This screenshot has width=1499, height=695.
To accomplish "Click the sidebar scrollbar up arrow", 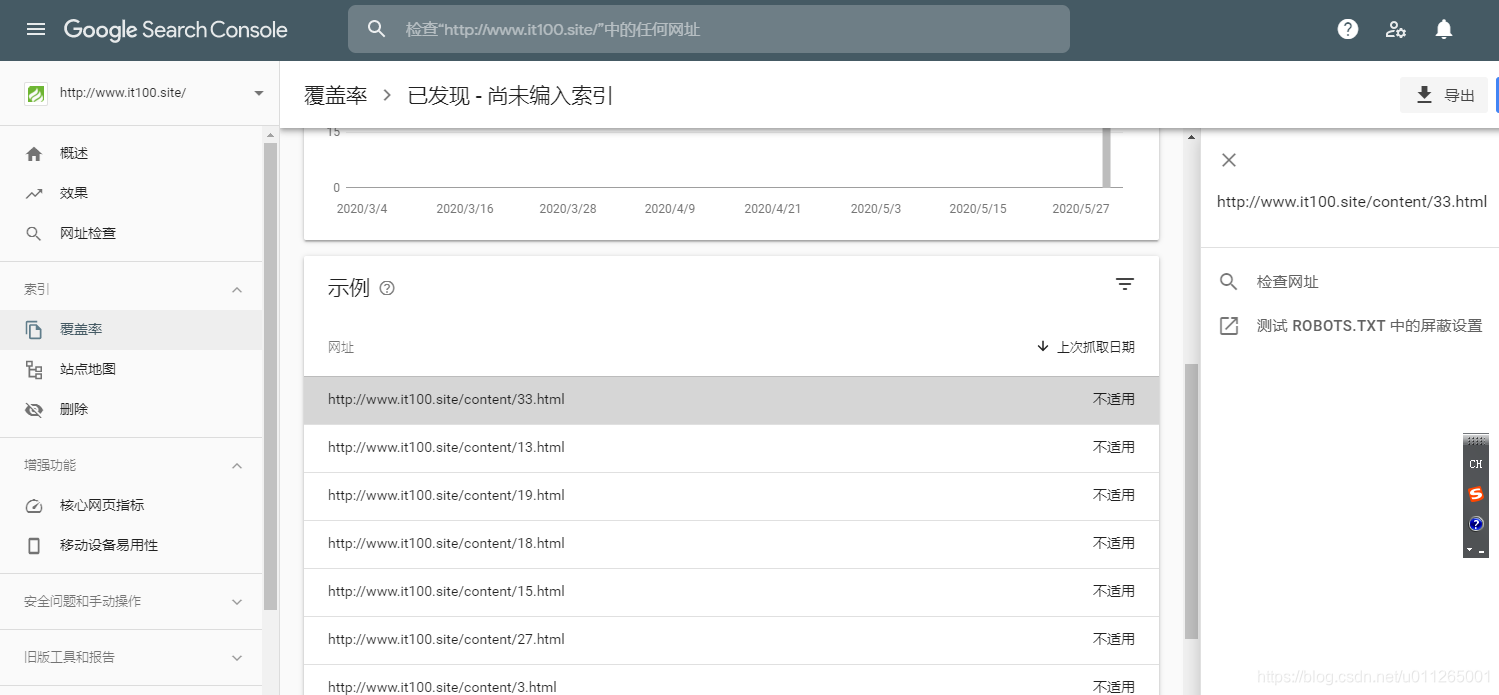I will [270, 134].
